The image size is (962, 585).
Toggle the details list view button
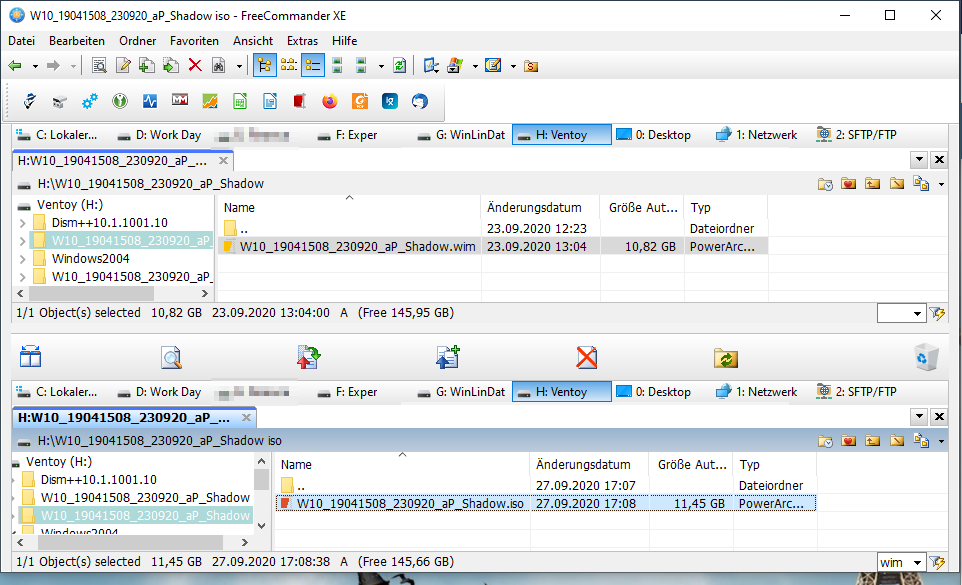pyautogui.click(x=313, y=66)
